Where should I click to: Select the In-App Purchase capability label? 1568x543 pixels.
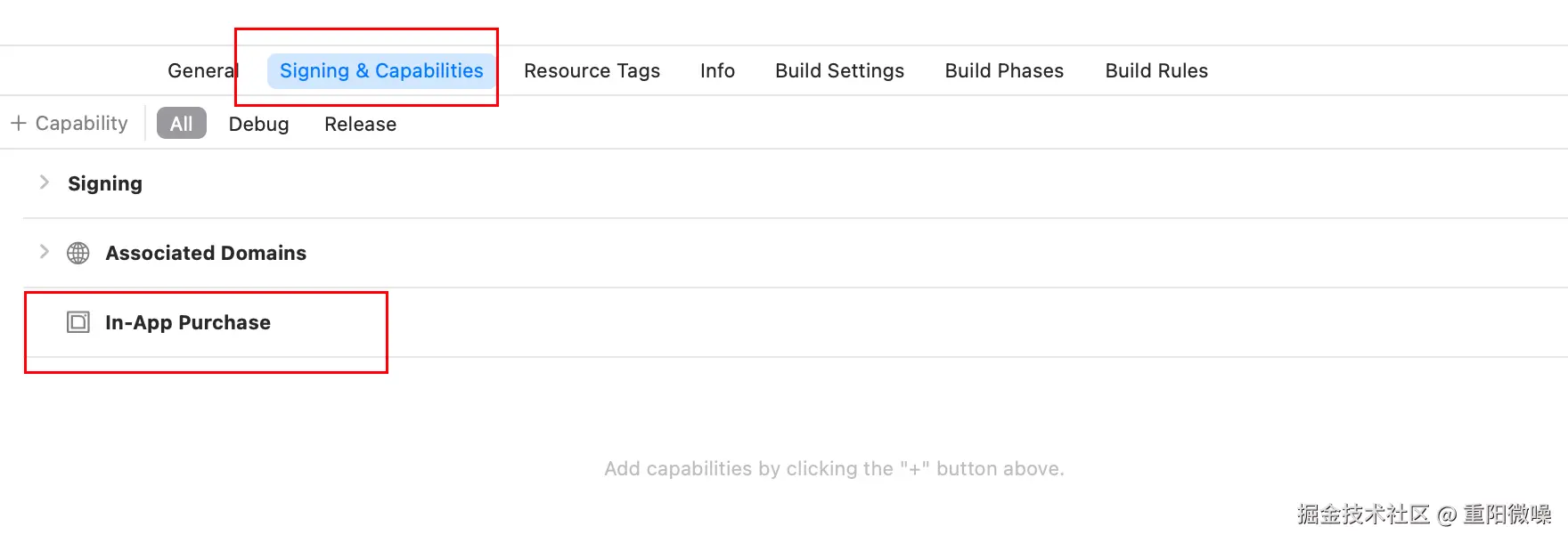tap(188, 323)
